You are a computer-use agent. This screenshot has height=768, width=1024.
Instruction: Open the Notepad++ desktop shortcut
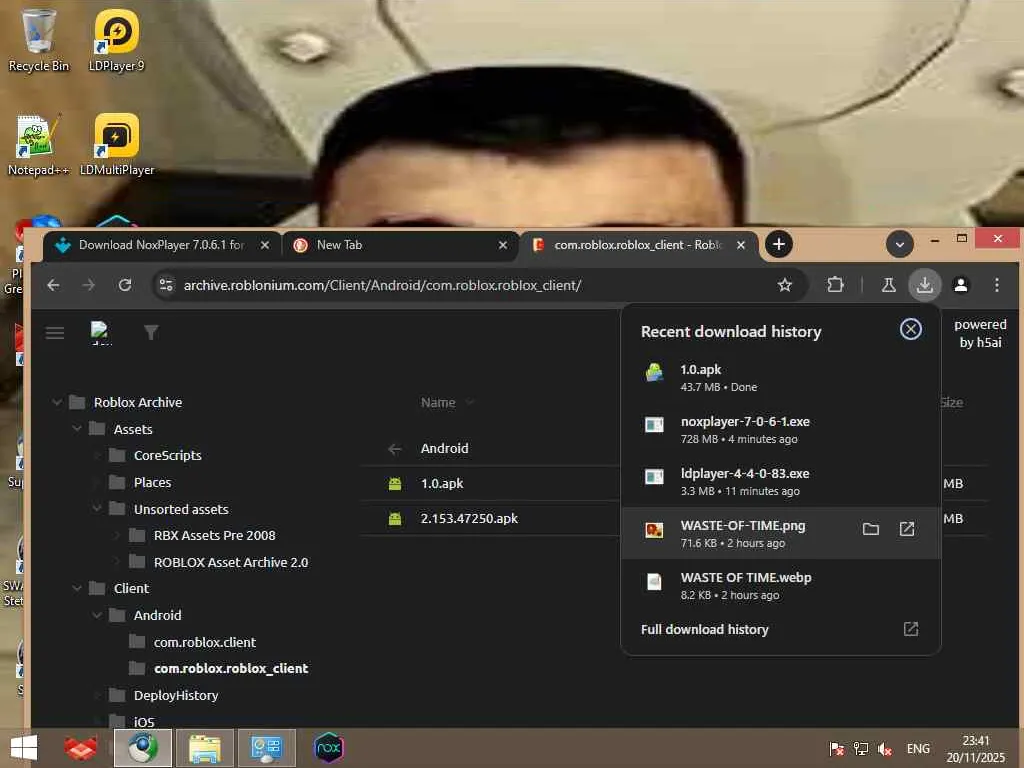38,145
